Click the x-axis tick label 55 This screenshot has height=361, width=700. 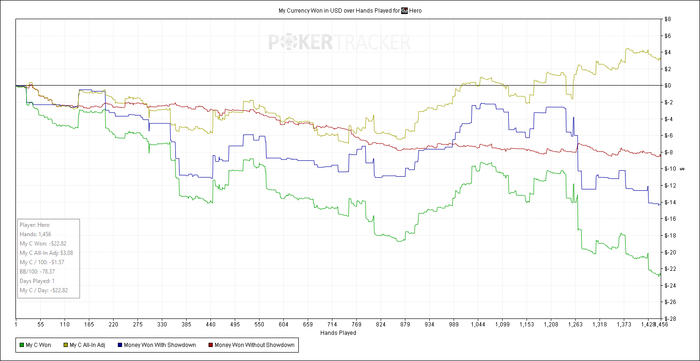click(40, 325)
